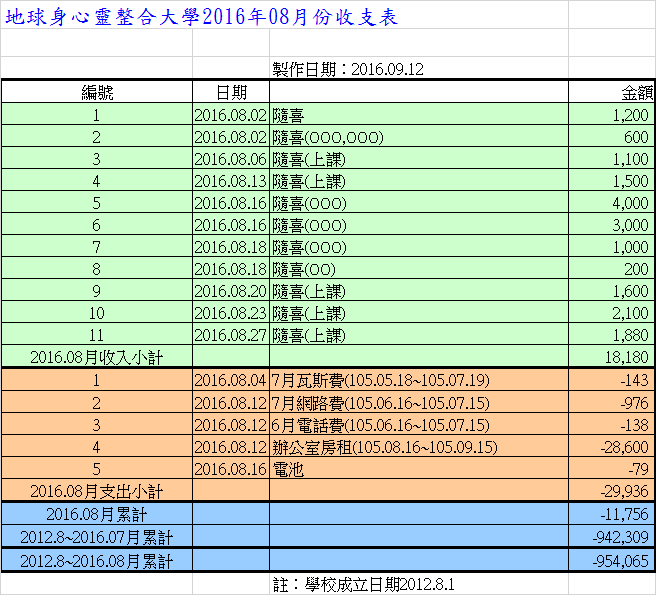
Task: Select income row number 10
Action: pos(97,313)
